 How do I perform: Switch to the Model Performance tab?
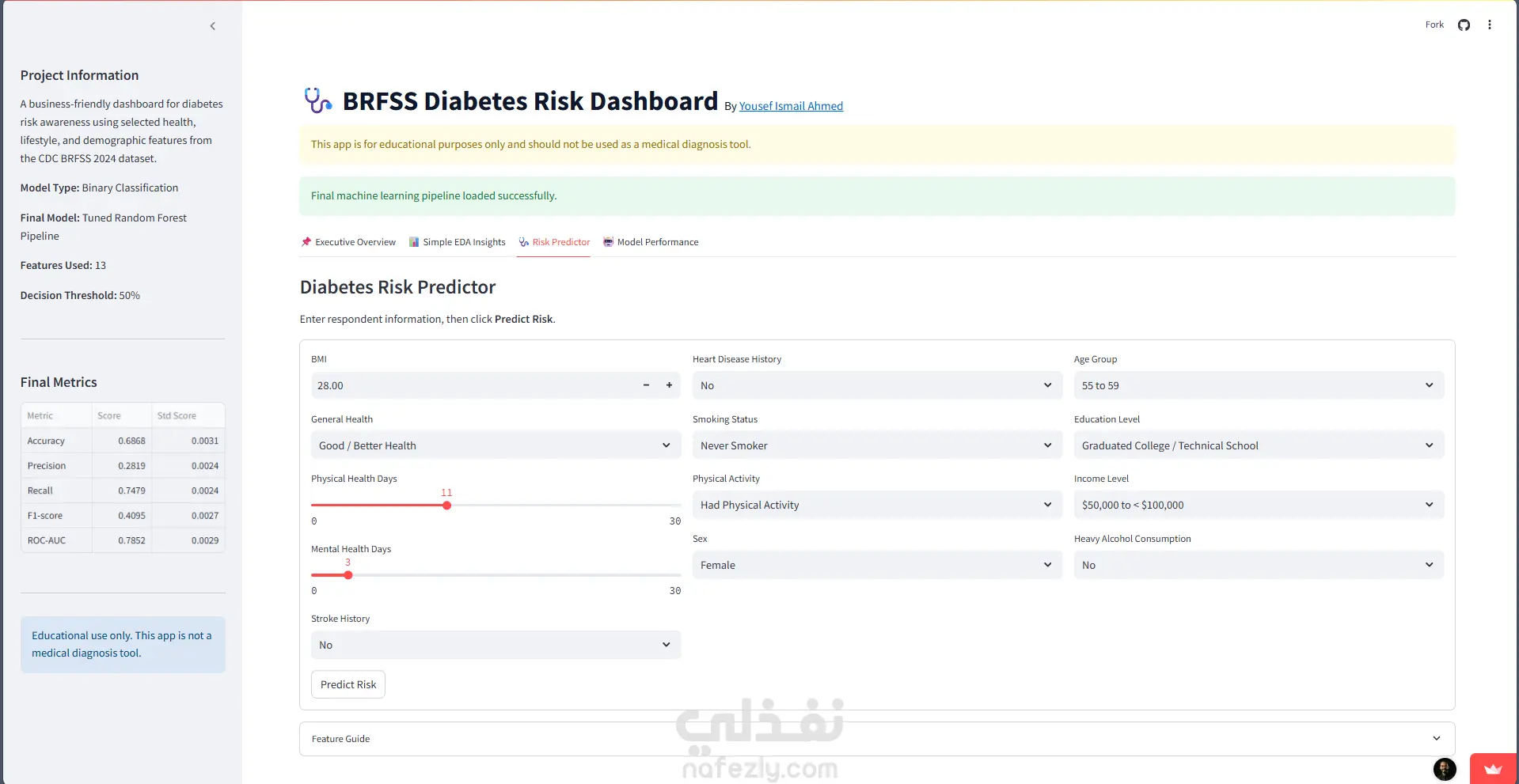[651, 242]
